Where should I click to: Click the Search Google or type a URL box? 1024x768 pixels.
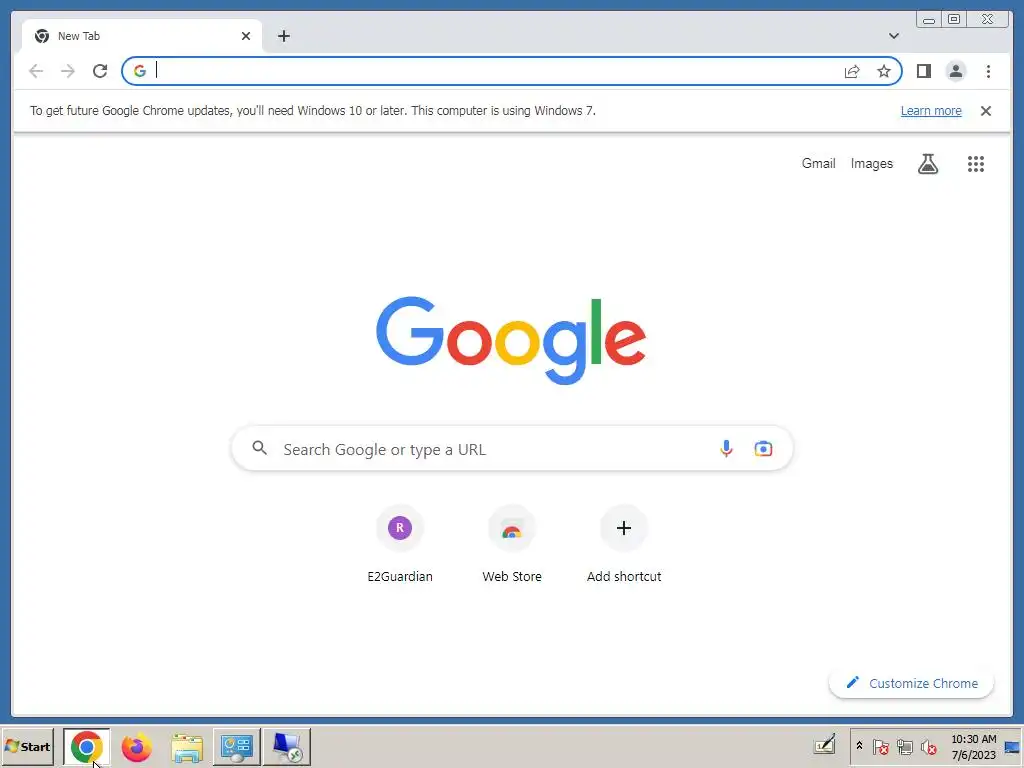tap(512, 449)
